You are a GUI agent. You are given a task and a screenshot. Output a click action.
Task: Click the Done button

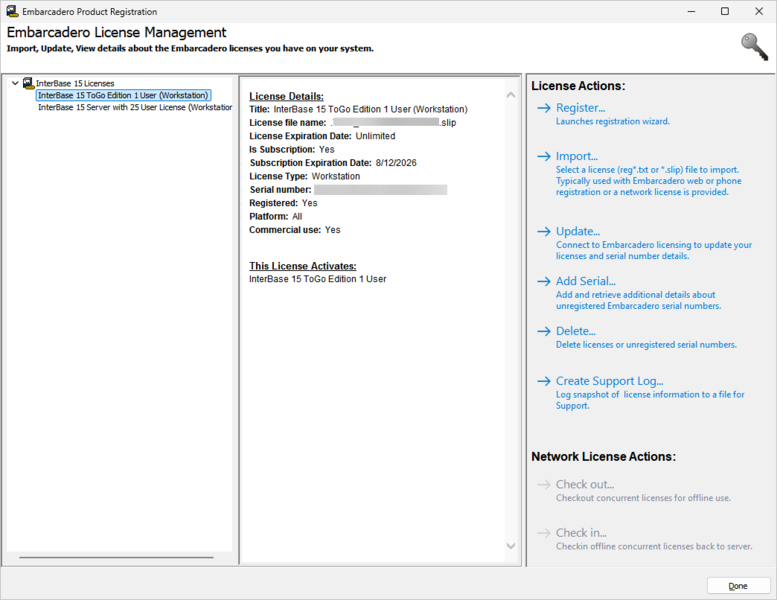click(x=738, y=586)
